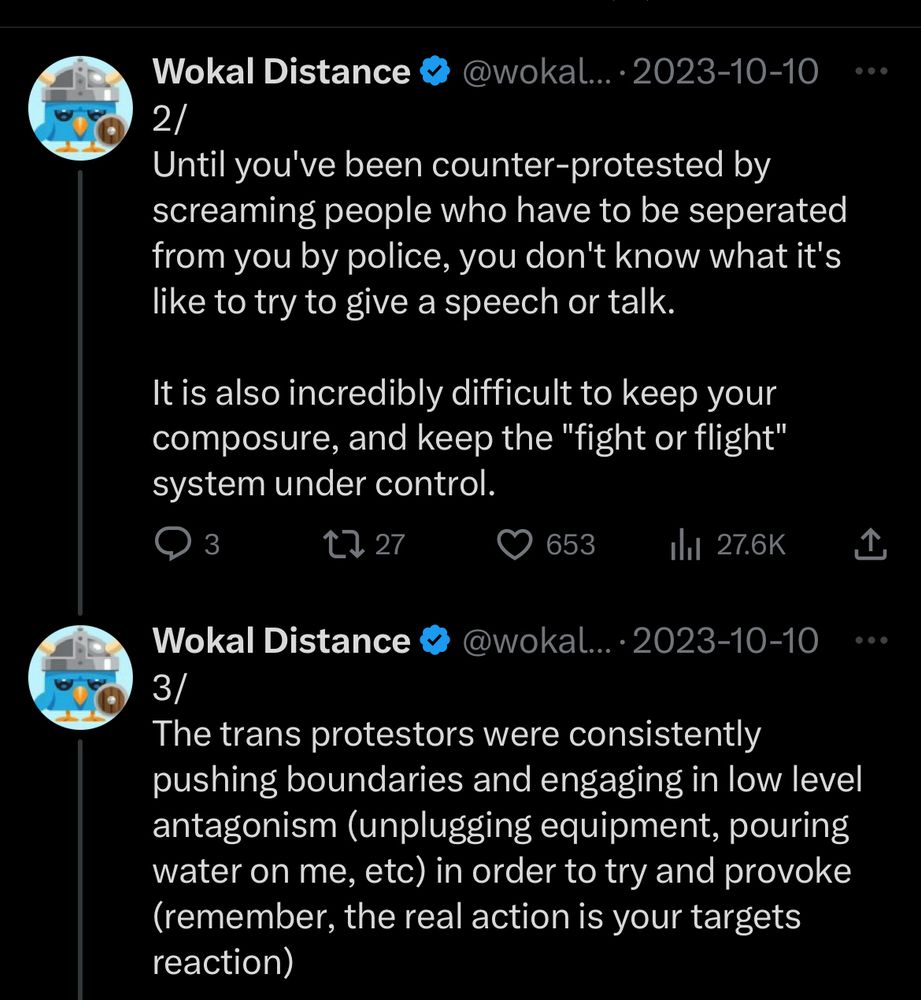Open Wokal Distance name on tweet 3/
921x1000 pixels.
281,641
